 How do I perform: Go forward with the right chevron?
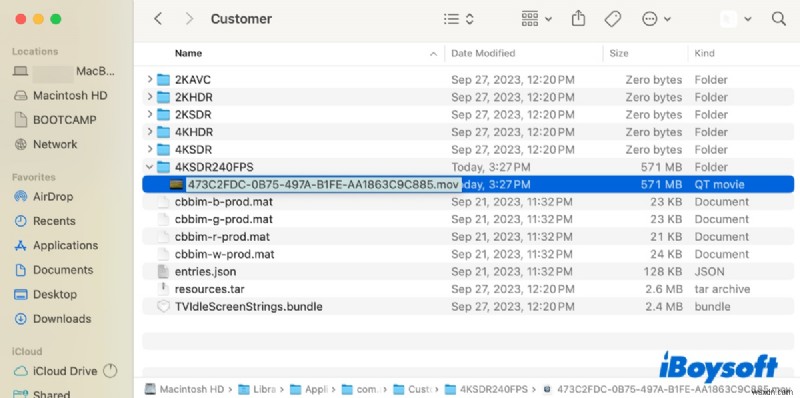(189, 19)
